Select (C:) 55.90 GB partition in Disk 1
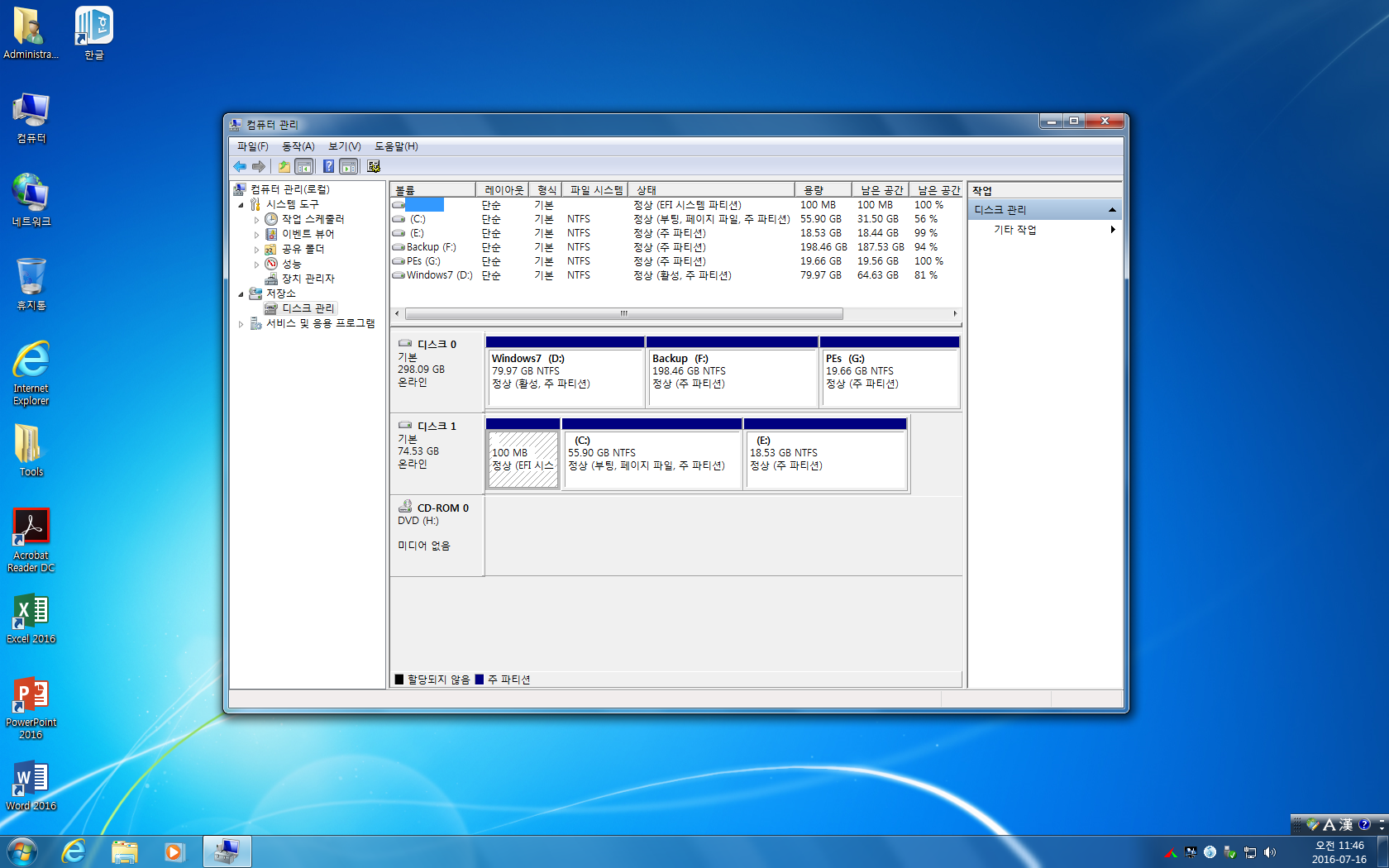The image size is (1389, 868). 652,454
